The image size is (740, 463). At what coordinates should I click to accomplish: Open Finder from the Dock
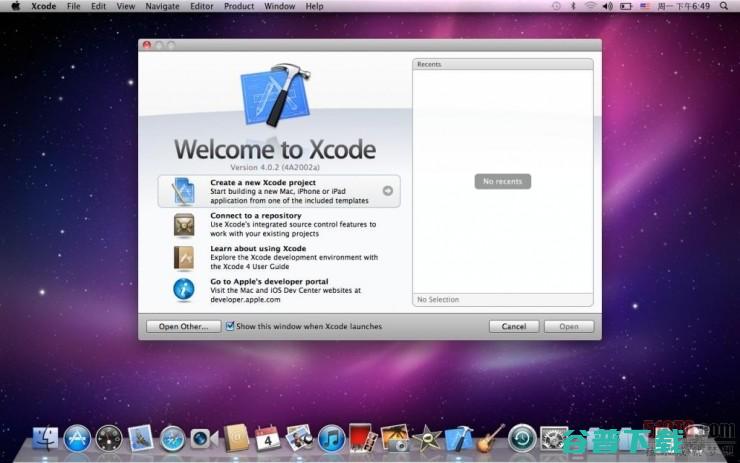(x=45, y=438)
